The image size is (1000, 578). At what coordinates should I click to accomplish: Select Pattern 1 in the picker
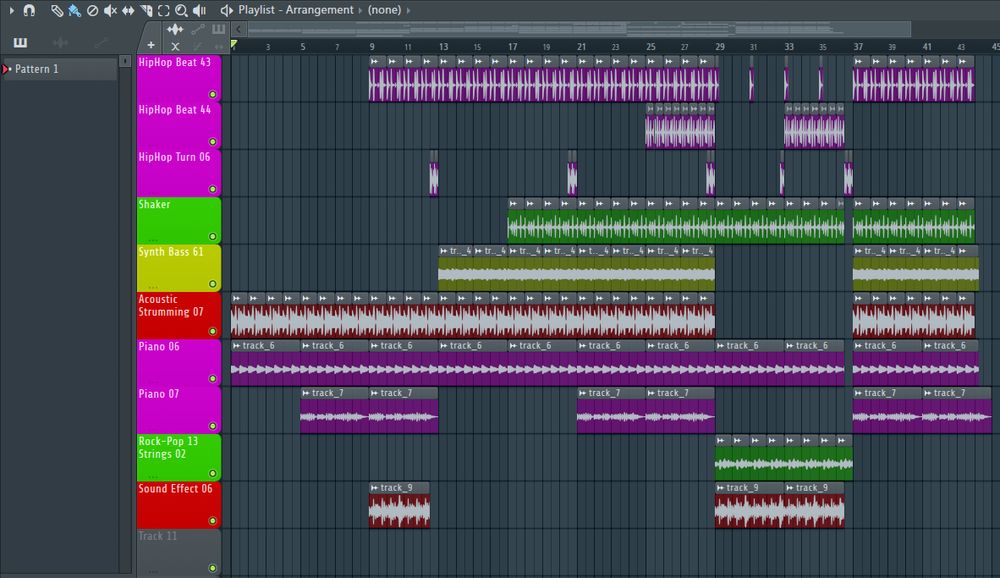point(59,69)
